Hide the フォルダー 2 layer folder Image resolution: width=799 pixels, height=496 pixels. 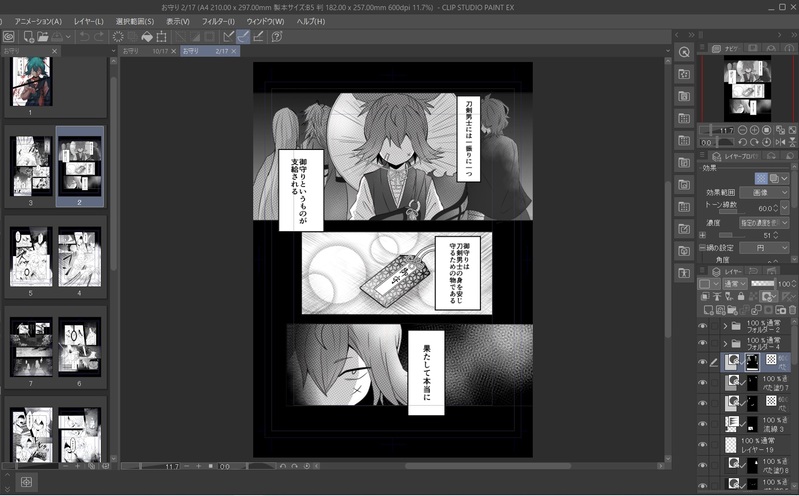pos(703,326)
